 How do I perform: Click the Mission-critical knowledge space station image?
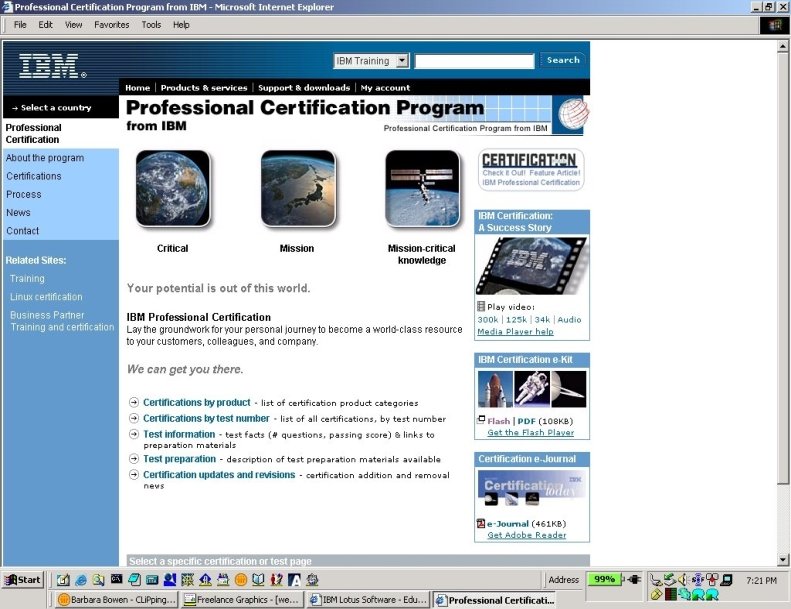[422, 188]
